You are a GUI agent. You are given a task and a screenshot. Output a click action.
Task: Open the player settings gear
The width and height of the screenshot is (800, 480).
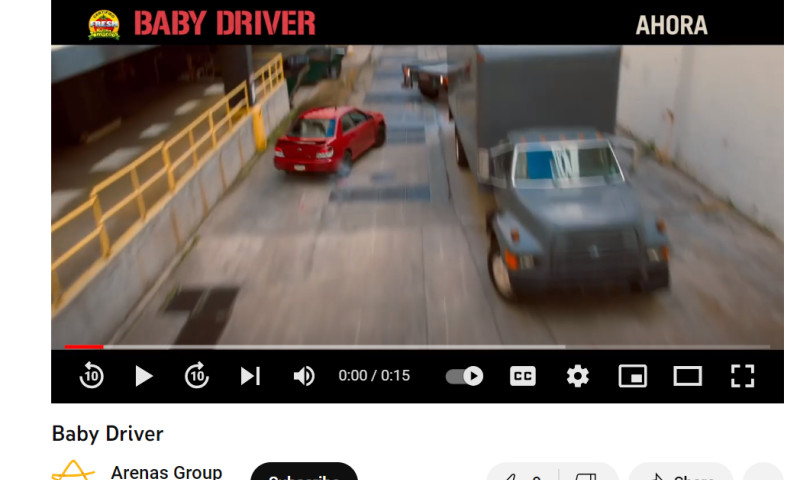click(577, 376)
